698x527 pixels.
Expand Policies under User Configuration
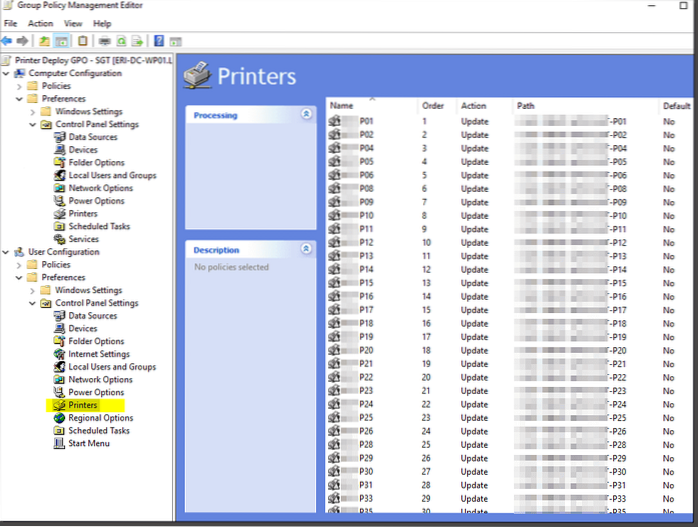[x=20, y=265]
